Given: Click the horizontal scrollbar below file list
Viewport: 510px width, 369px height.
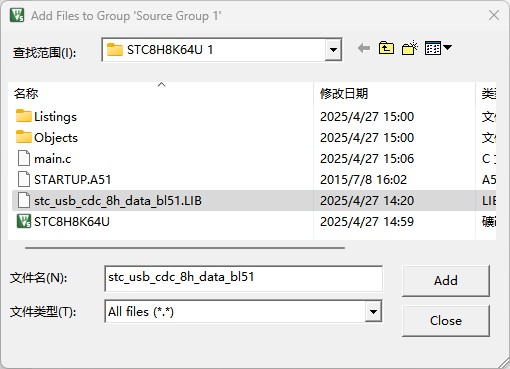Looking at the screenshot, I should [x=185, y=248].
